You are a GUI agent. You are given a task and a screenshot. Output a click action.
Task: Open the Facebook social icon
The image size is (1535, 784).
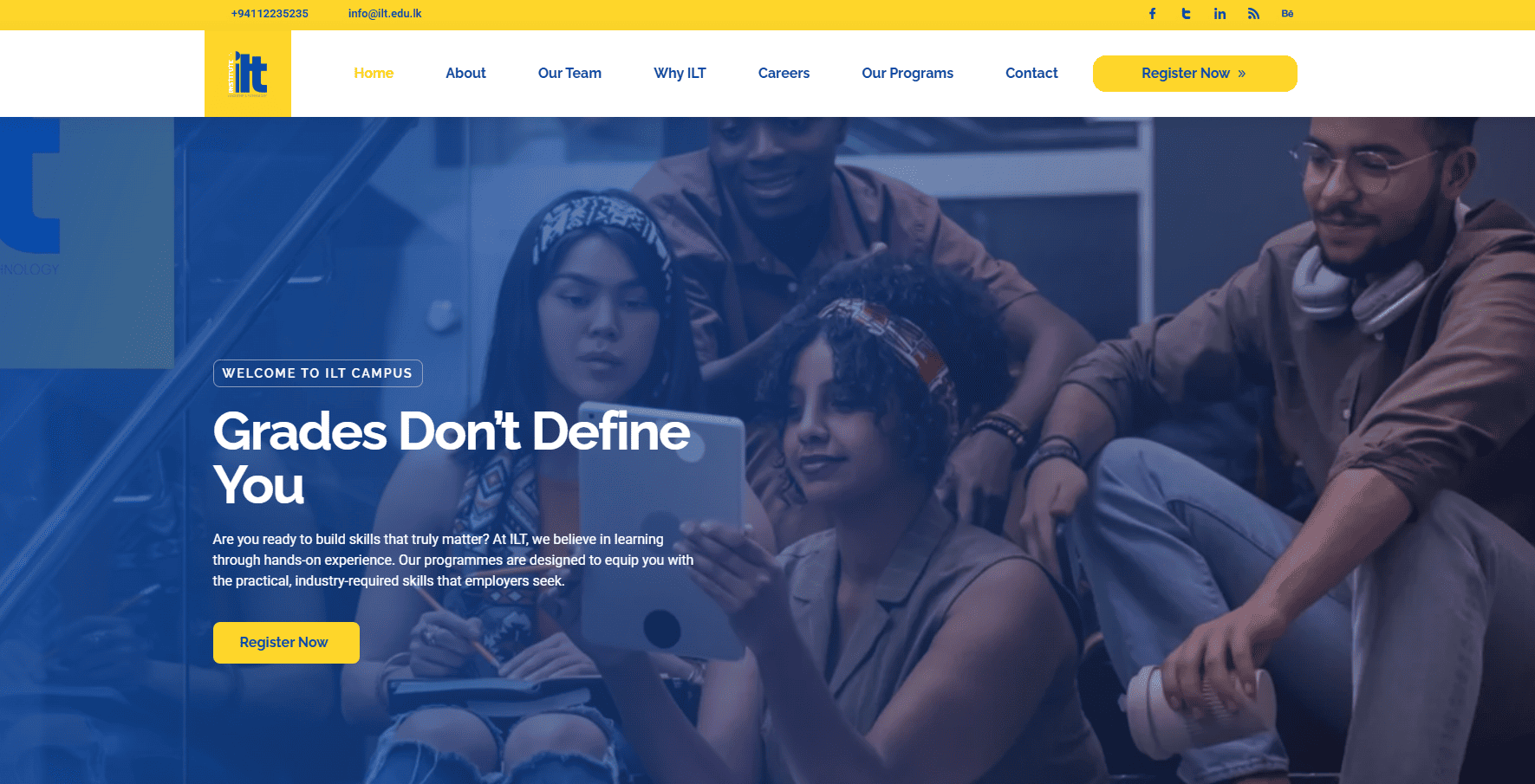tap(1152, 14)
